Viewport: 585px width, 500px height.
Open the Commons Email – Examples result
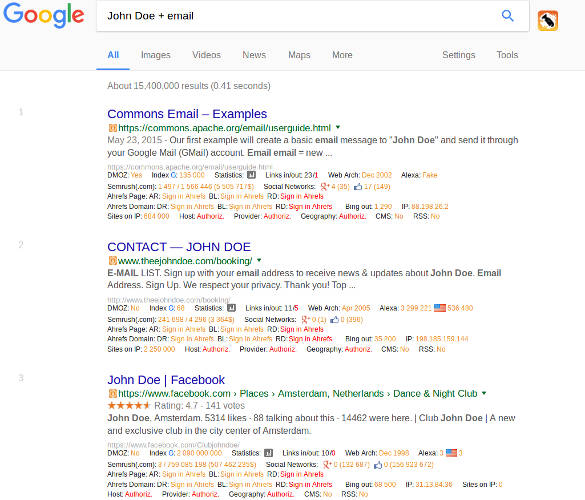pos(187,114)
